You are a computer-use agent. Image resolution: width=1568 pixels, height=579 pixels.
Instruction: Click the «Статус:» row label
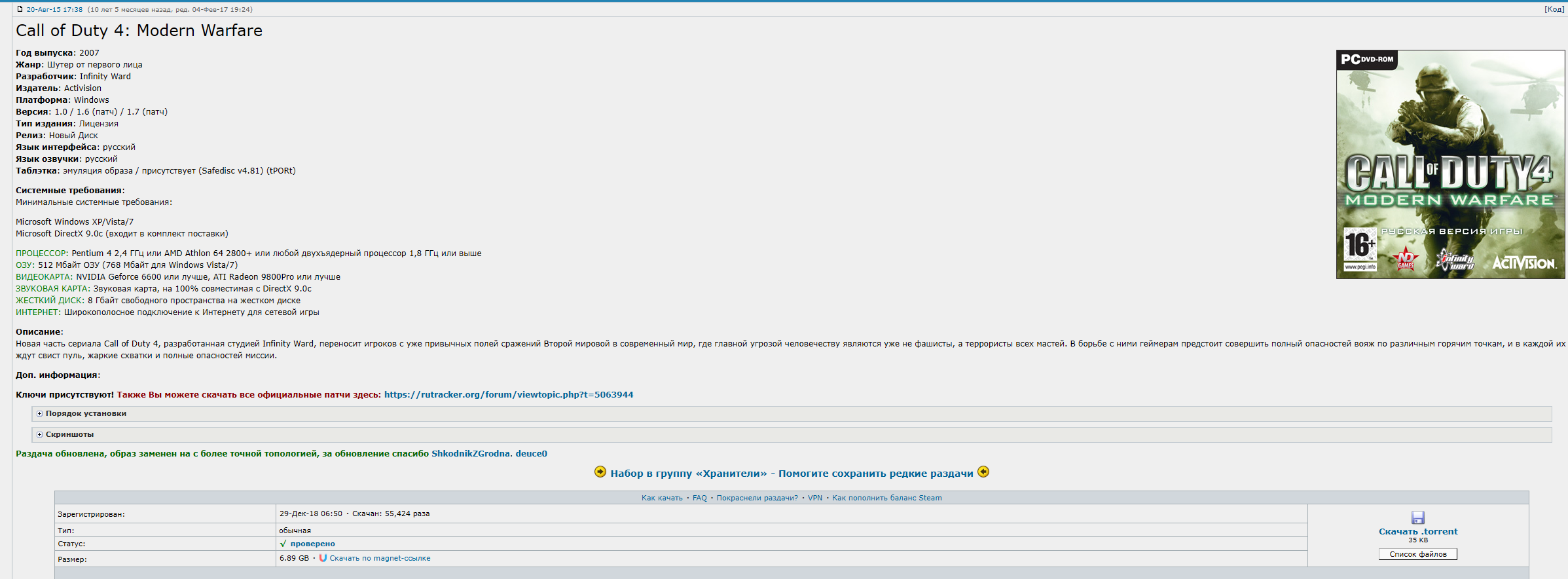71,544
